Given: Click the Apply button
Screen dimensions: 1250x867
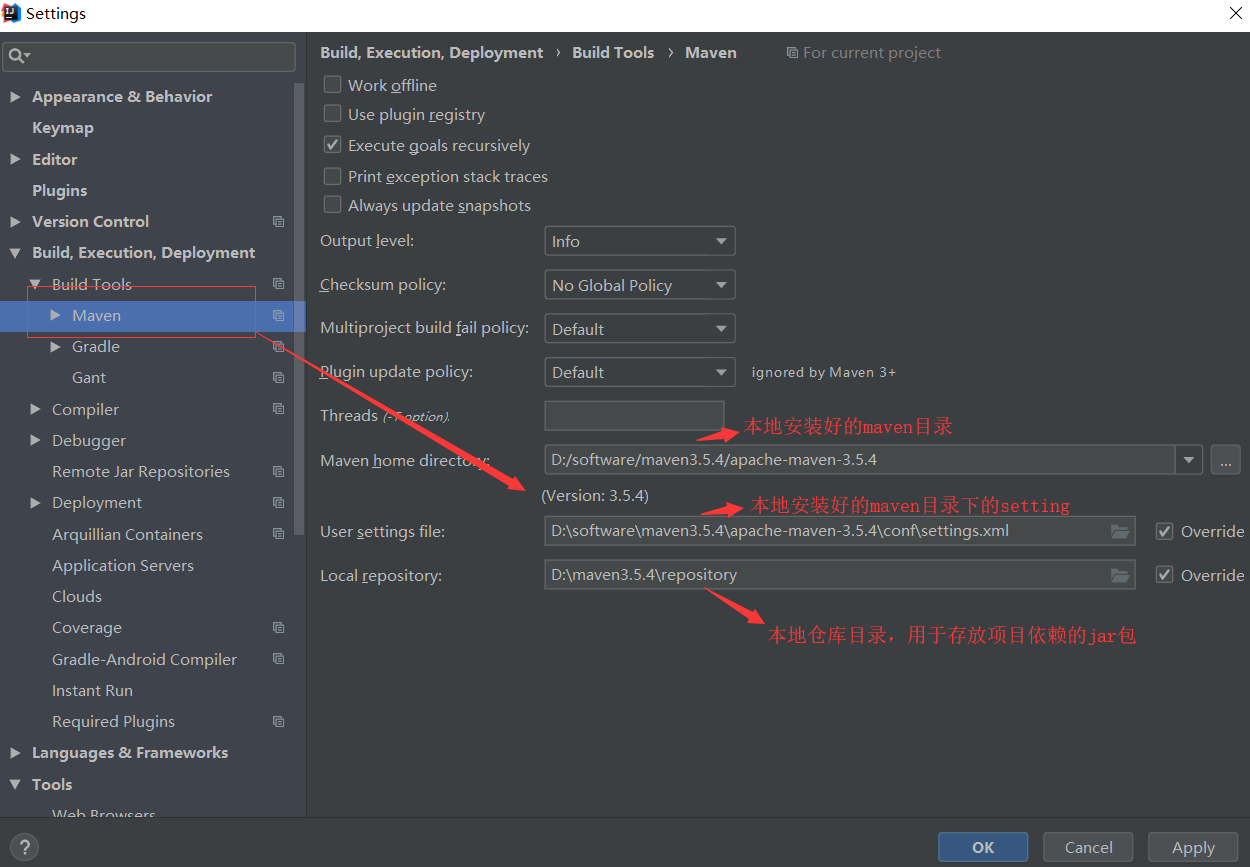Looking at the screenshot, I should (x=1193, y=847).
